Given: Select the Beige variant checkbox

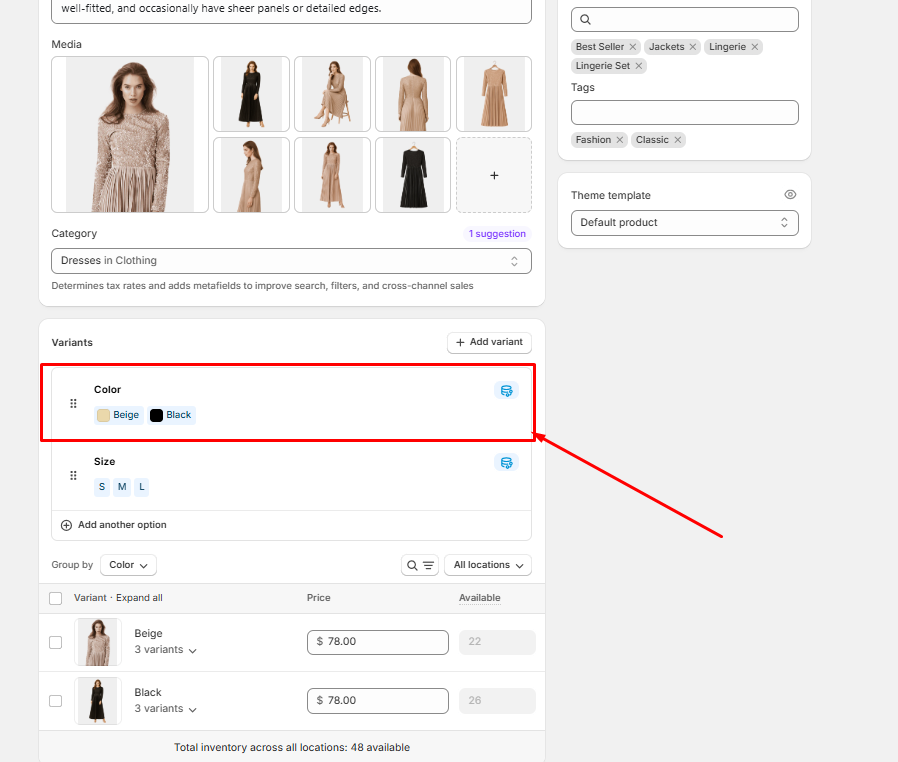Looking at the screenshot, I should pyautogui.click(x=56, y=642).
